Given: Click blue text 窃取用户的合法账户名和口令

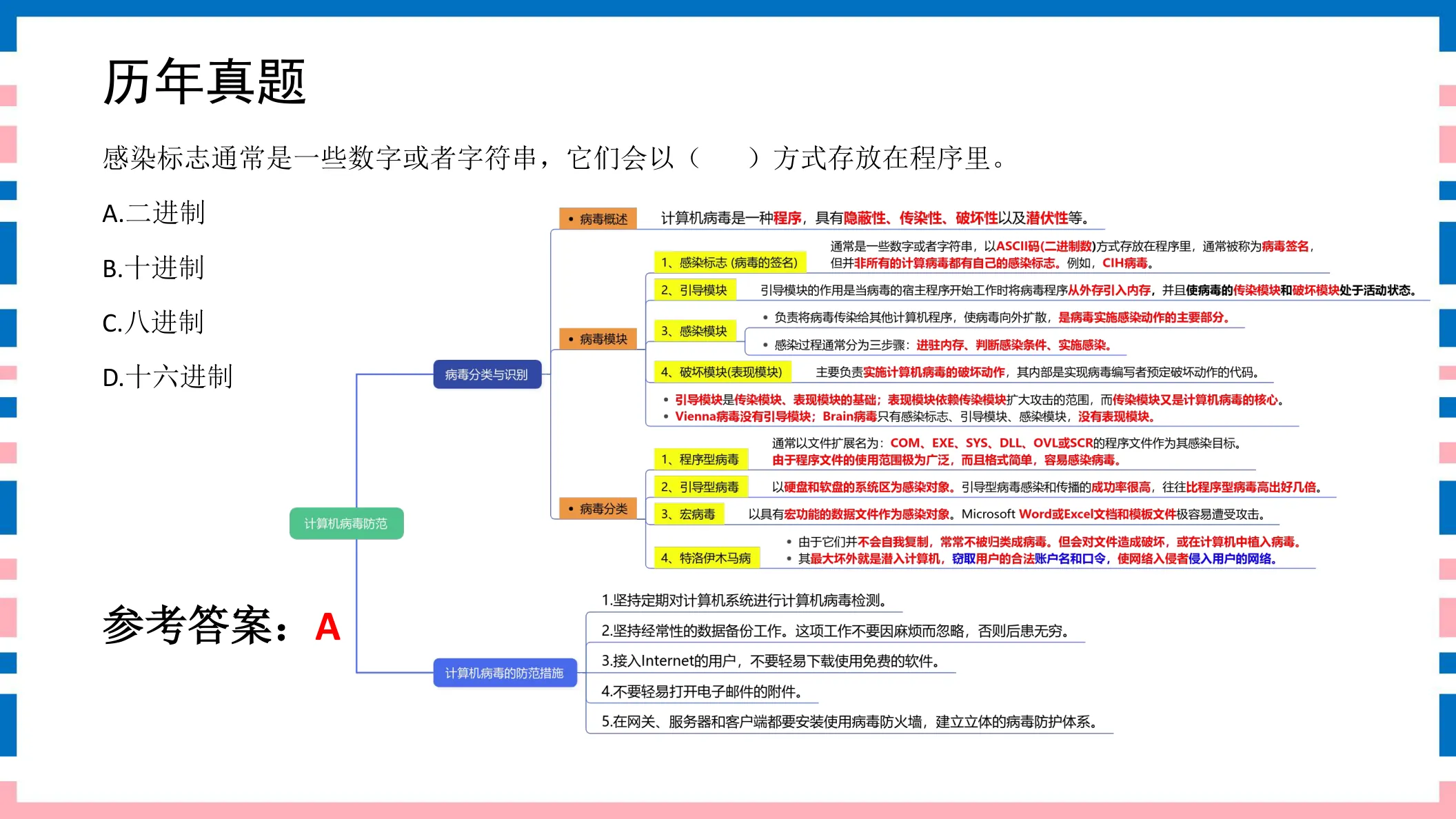Looking at the screenshot, I should click(1029, 558).
